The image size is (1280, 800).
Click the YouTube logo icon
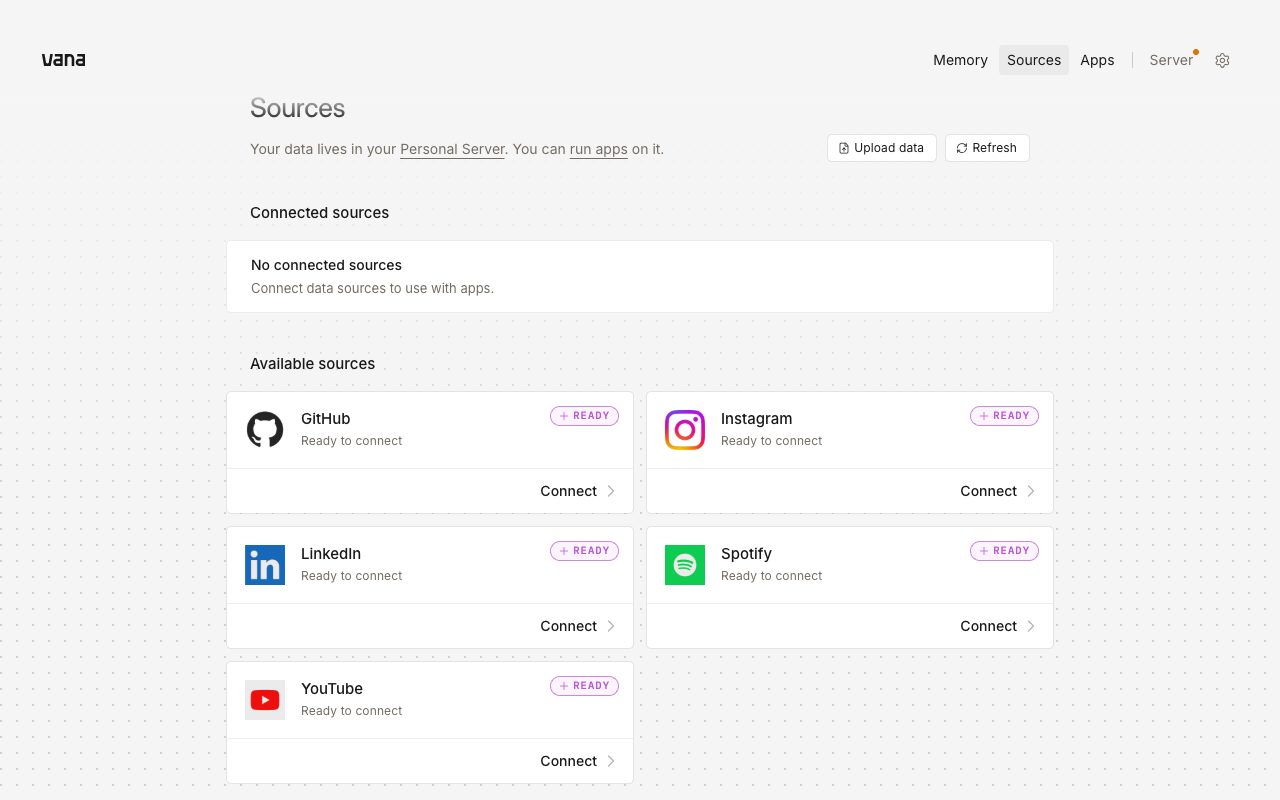pyautogui.click(x=265, y=700)
